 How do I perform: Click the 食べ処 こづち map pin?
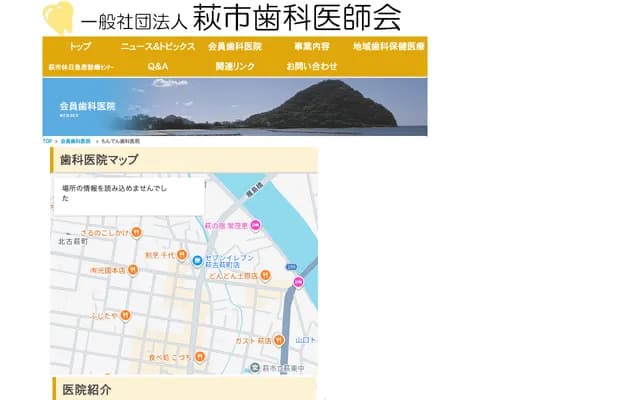click(x=200, y=356)
